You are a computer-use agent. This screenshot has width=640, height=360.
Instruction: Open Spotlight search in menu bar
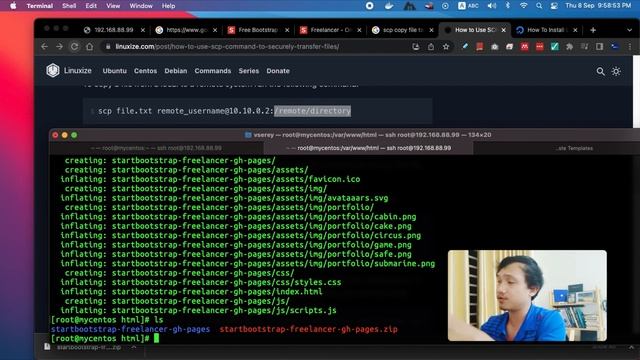coord(539,6)
